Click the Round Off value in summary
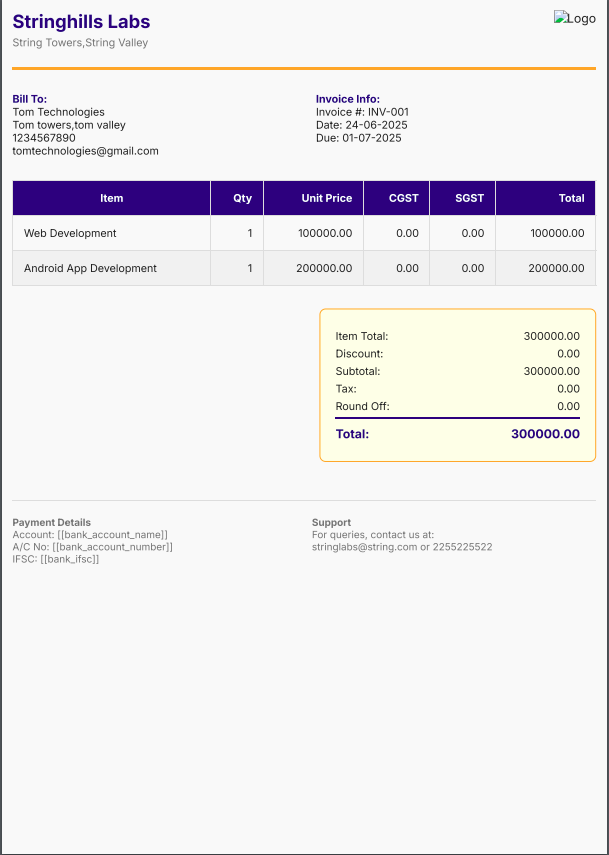 point(568,406)
